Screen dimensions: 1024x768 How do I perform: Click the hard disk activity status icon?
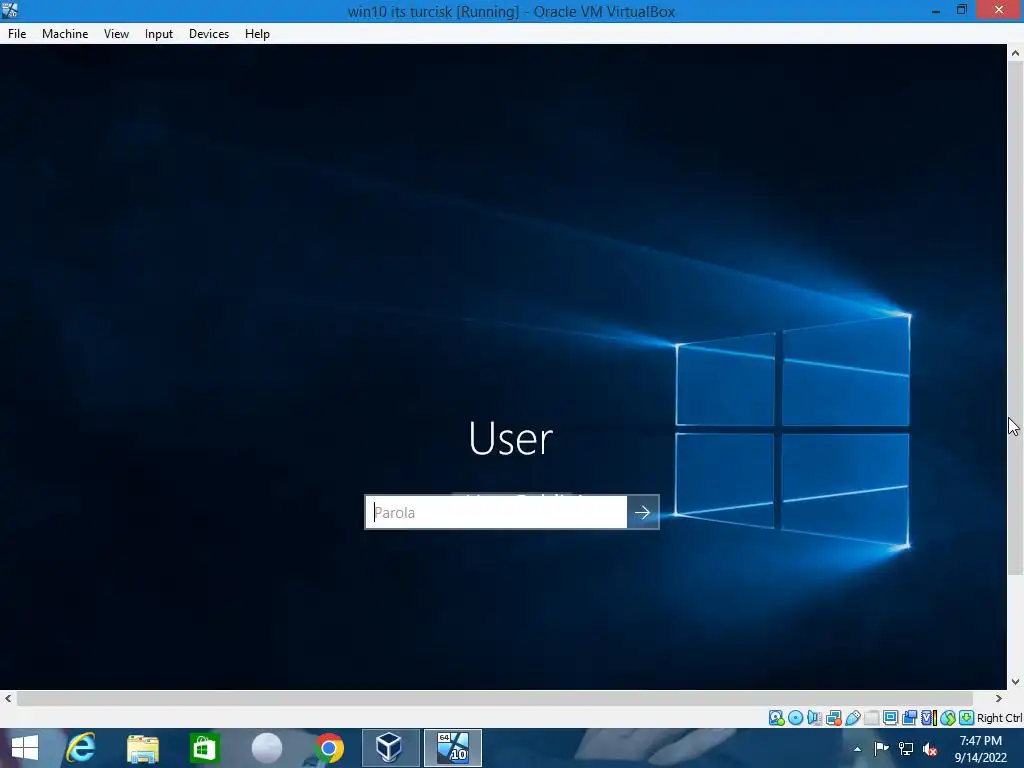point(776,718)
